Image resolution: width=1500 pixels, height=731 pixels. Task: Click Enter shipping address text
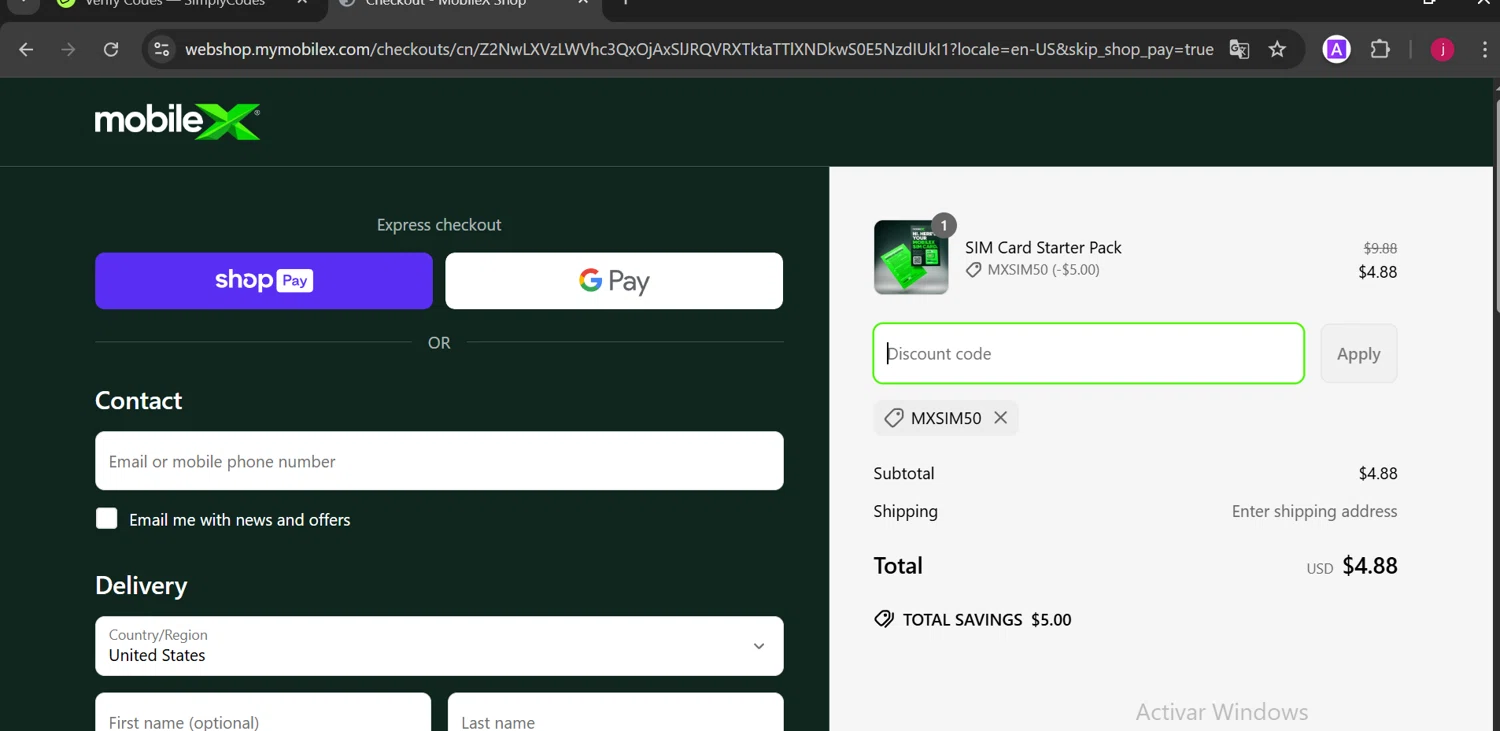(x=1314, y=511)
